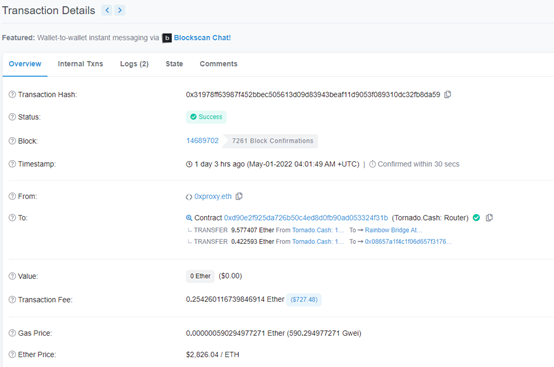Select the Overview tab

[25, 64]
